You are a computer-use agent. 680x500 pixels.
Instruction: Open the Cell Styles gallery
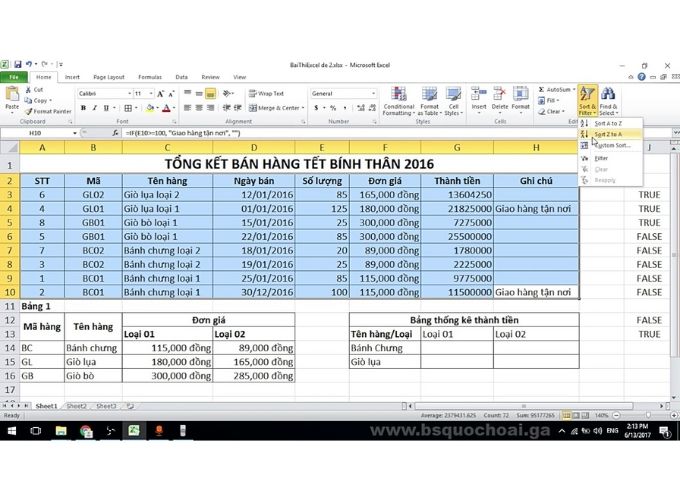(453, 101)
